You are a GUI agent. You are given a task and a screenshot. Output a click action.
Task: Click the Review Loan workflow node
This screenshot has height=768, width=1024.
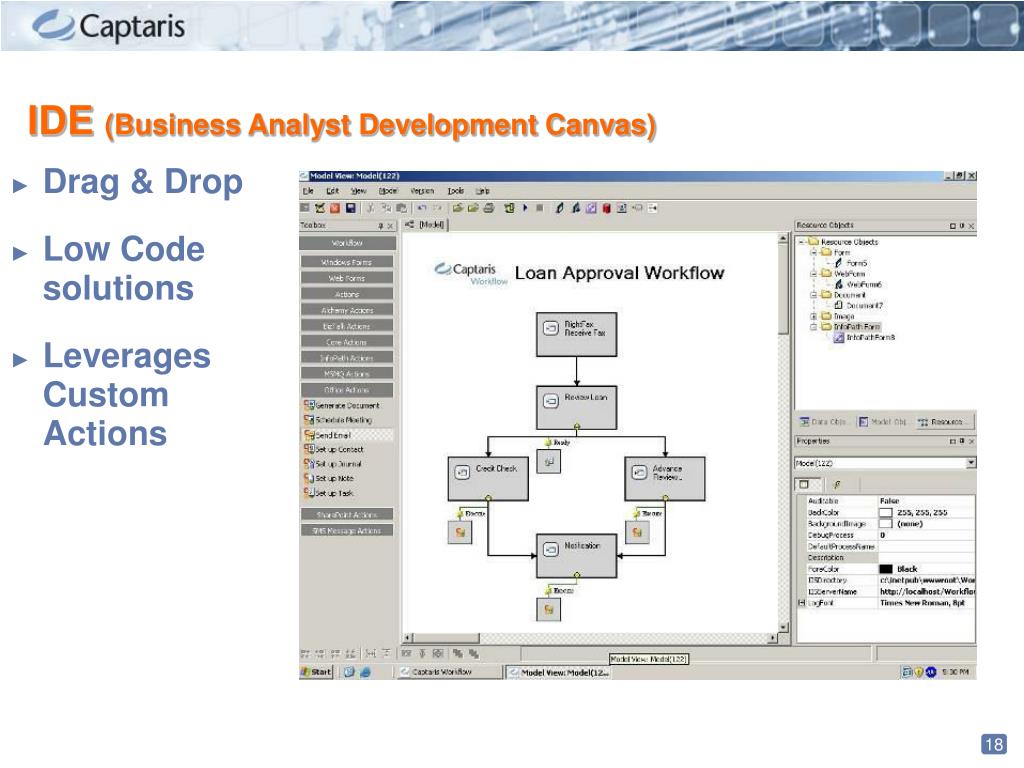[x=577, y=408]
